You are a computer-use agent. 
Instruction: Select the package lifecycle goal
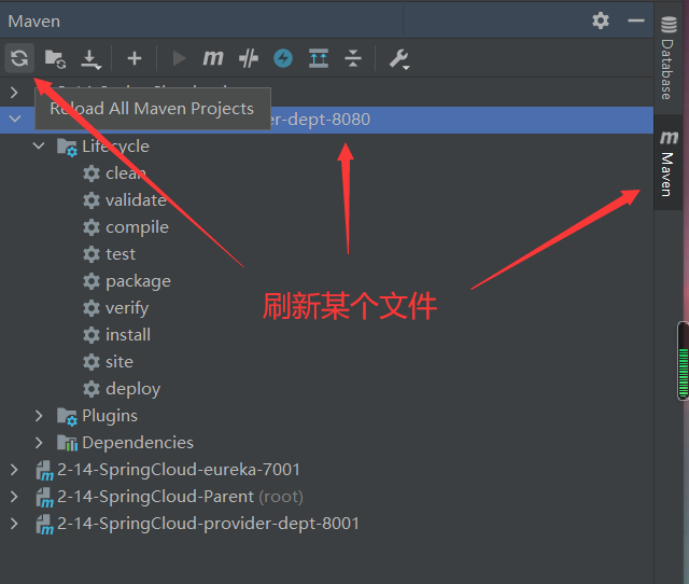[x=138, y=282]
